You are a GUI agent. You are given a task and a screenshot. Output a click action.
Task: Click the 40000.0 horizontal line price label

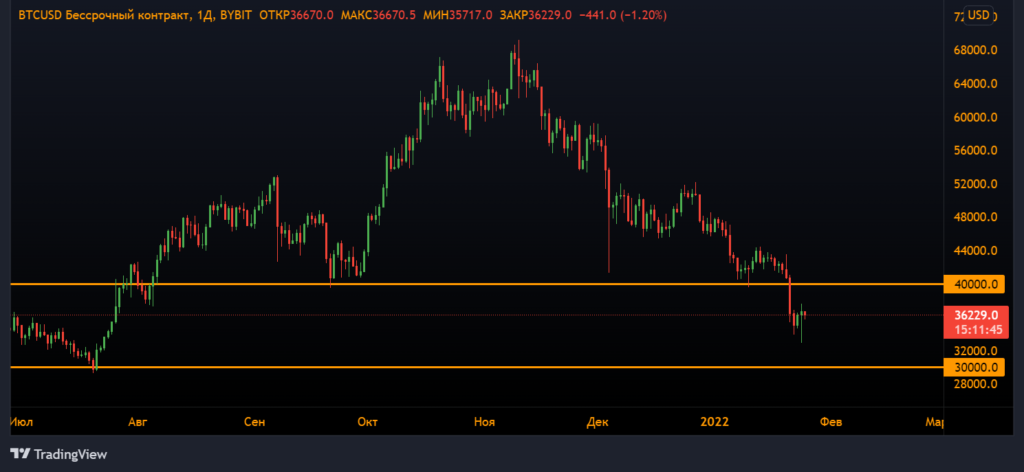(975, 284)
